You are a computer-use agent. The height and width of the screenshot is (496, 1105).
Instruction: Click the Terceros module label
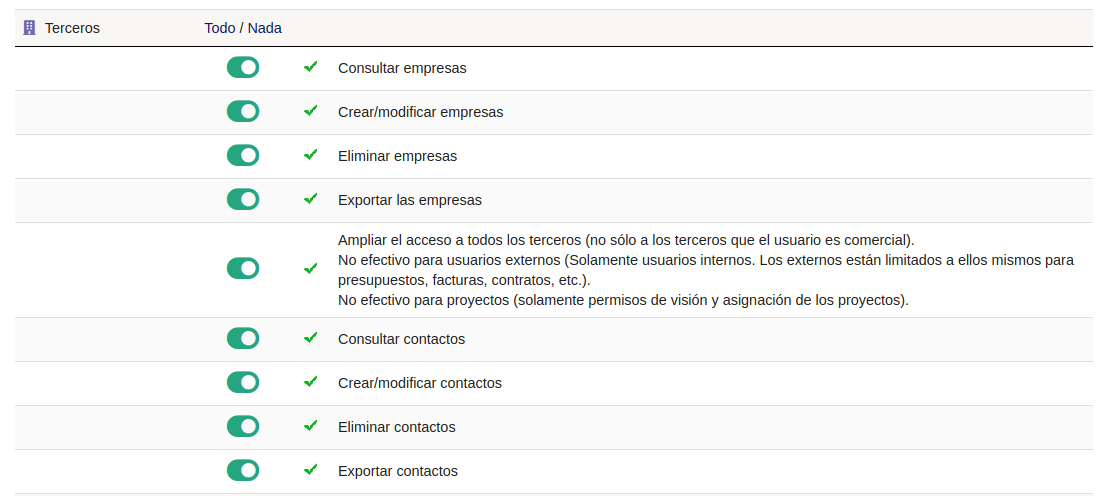pos(73,28)
